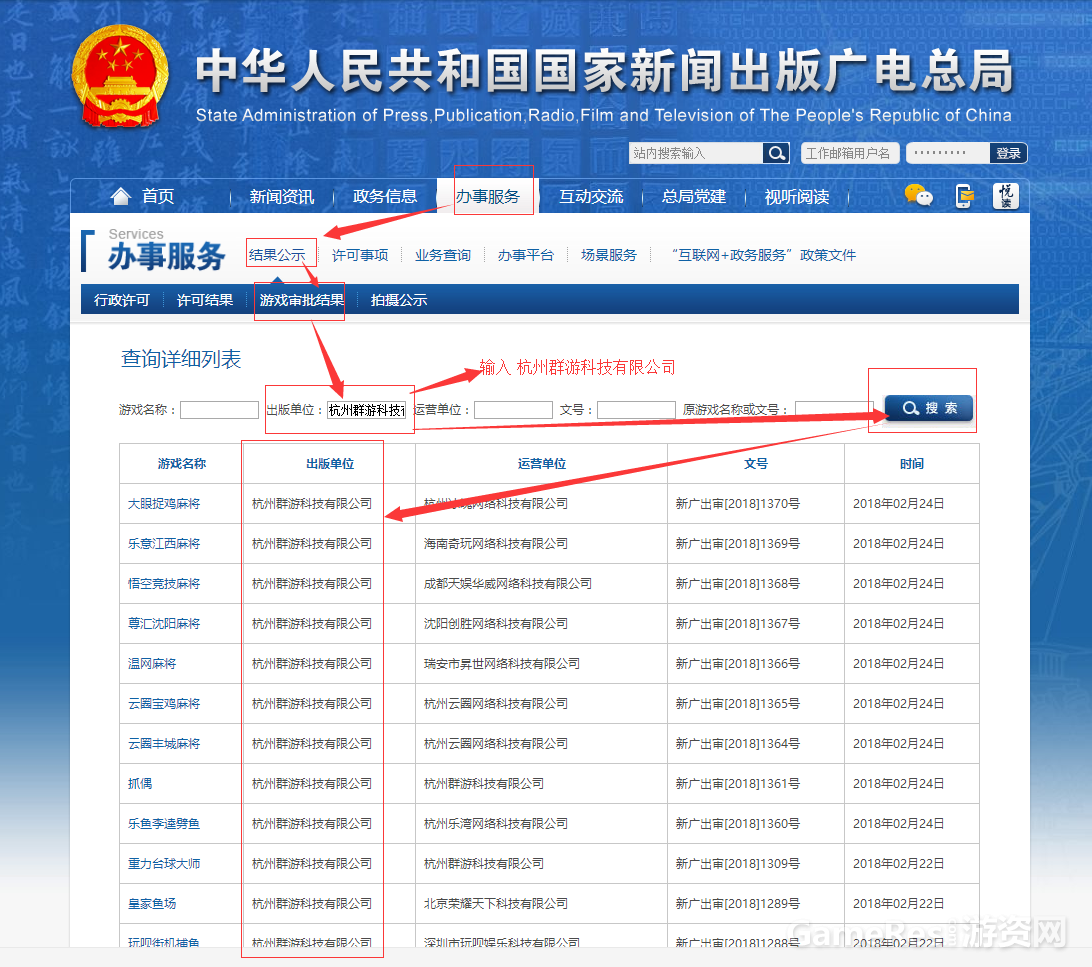Open the 温网麻将 game link
1092x967 pixels.
coord(152,663)
